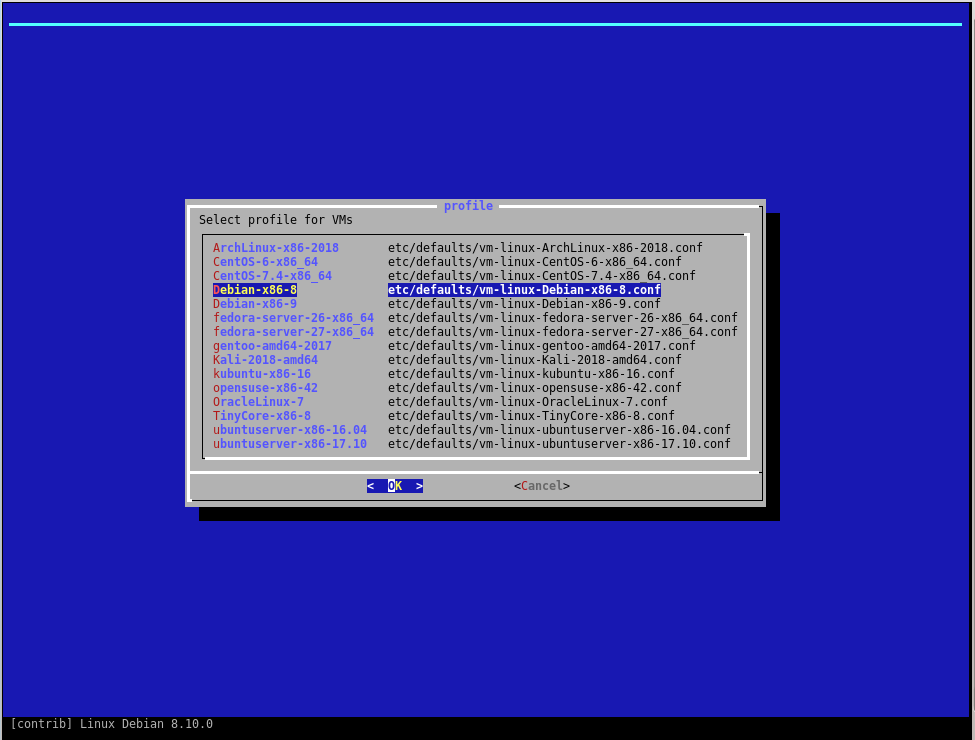Click the '[contrib] Linux Debian 8.10.0' status line
Image resolution: width=975 pixels, height=740 pixels.
112,724
